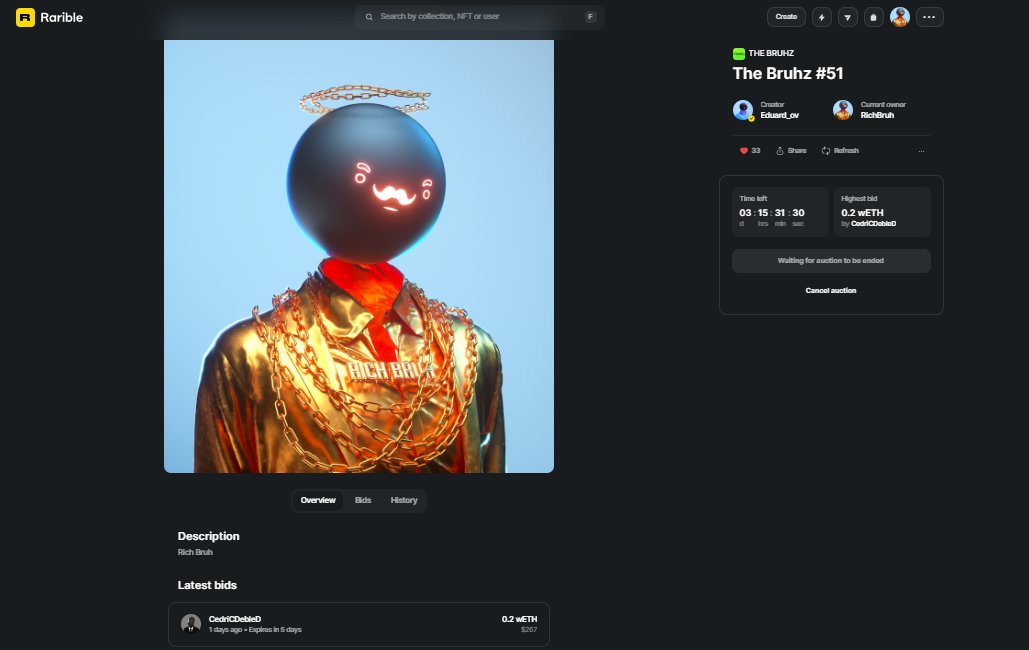Screen dimensions: 1029x650
Task: Open the profile avatar in header
Action: click(x=900, y=17)
